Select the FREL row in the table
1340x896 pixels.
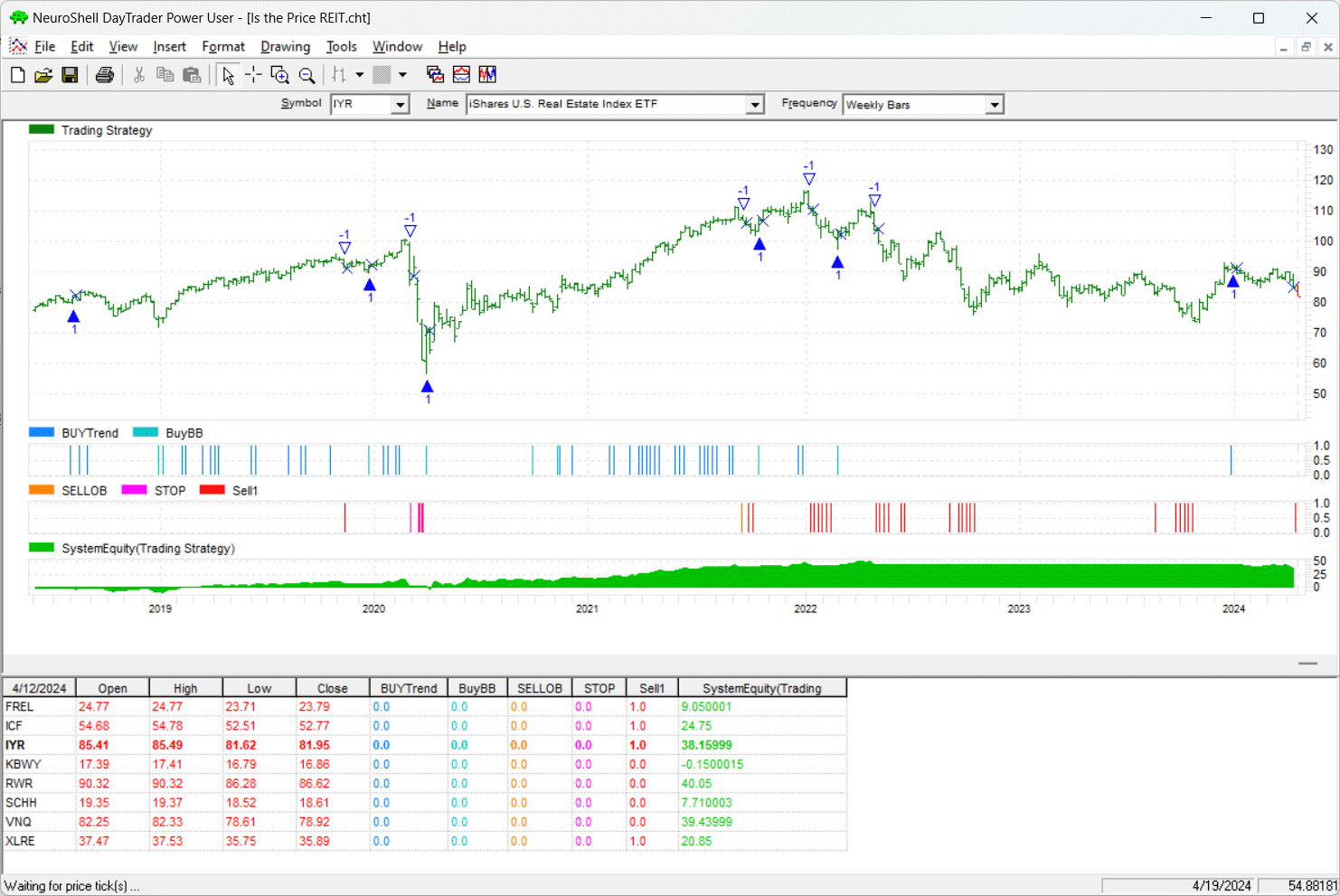(425, 707)
